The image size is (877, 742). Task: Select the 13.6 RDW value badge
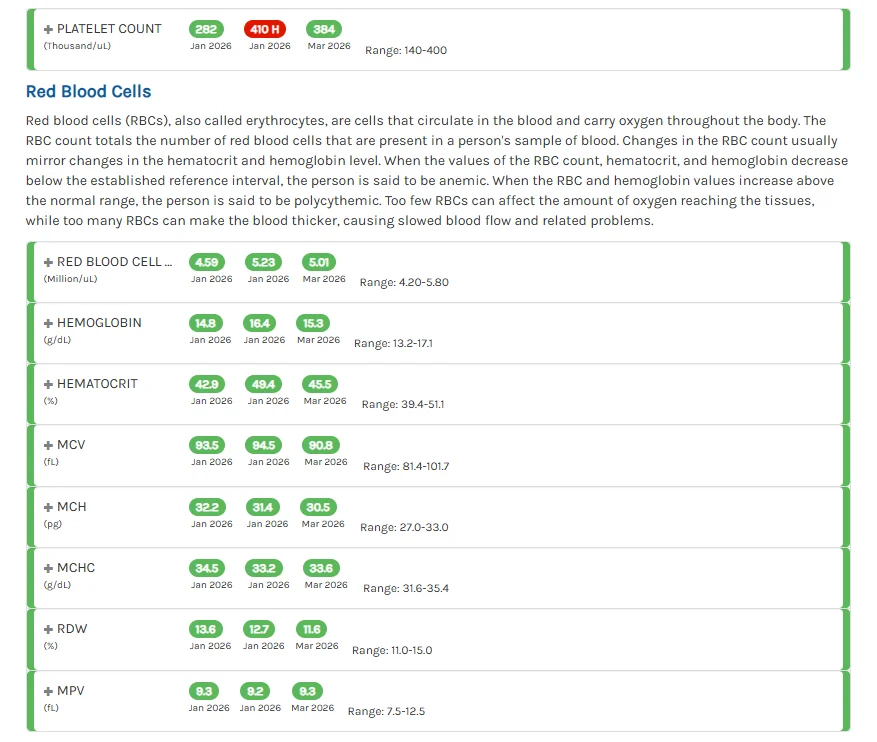pos(206,629)
